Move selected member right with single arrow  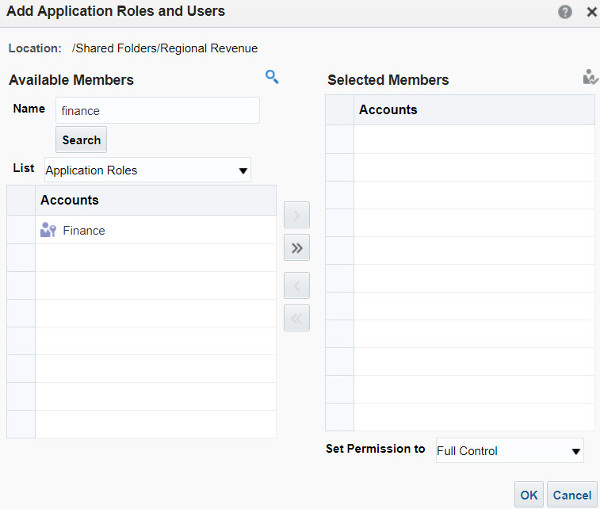[x=297, y=215]
